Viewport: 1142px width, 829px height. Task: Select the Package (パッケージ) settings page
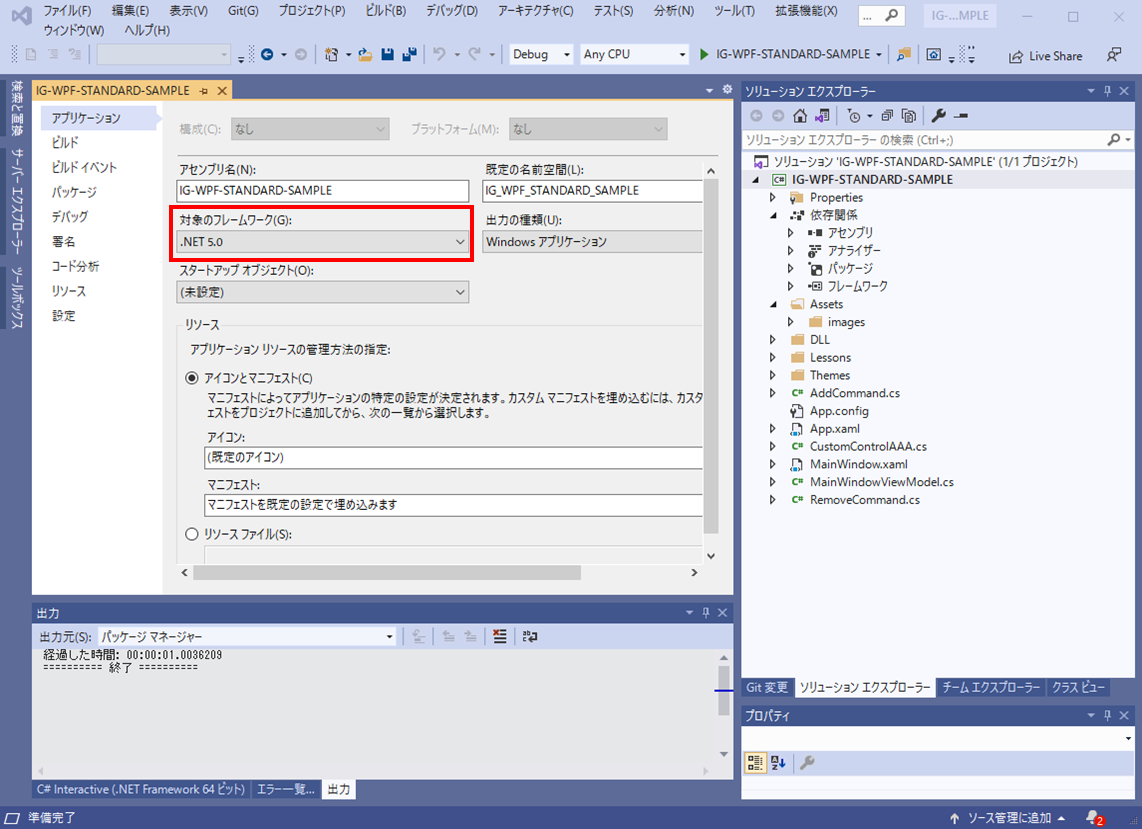point(74,192)
